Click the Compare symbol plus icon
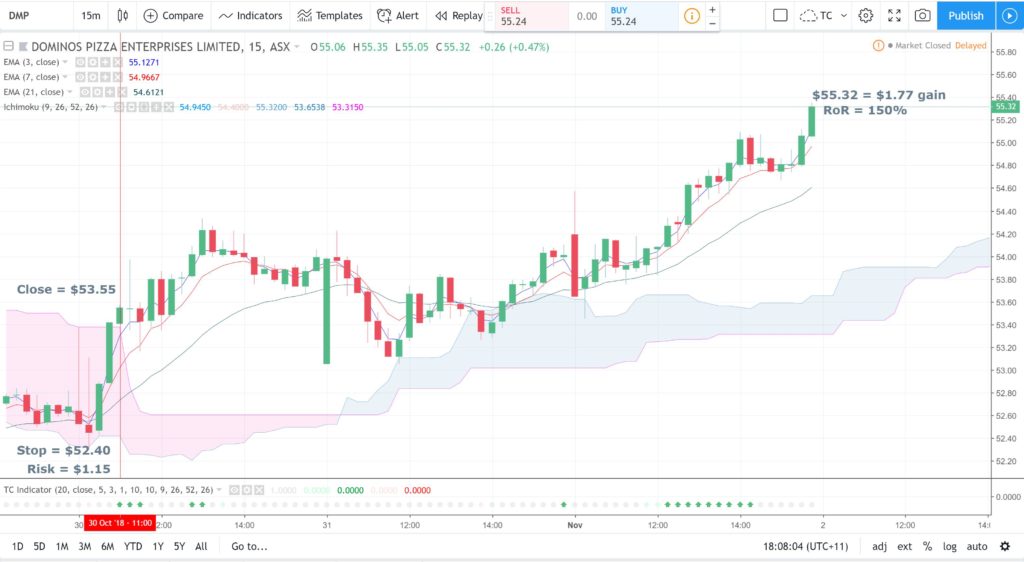This screenshot has width=1024, height=562. pyautogui.click(x=150, y=16)
